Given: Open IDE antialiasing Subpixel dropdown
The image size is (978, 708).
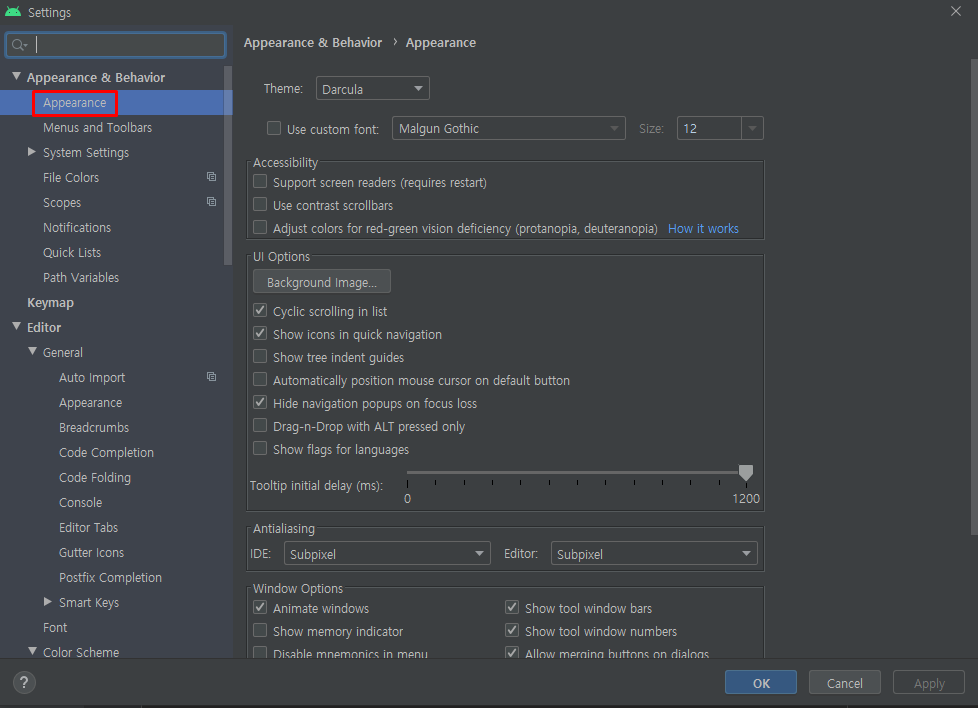Looking at the screenshot, I should [387, 554].
